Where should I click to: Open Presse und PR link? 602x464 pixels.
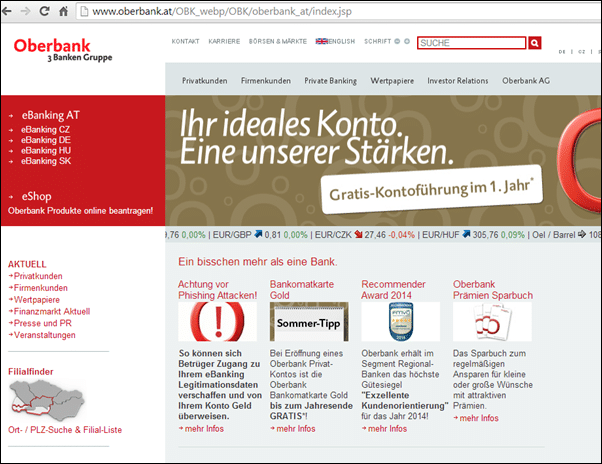click(x=43, y=323)
